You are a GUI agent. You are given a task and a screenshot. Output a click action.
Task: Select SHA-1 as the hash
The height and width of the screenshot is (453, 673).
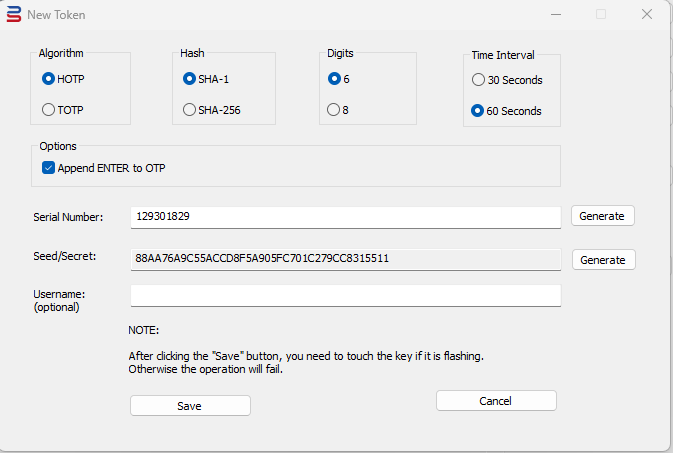(x=190, y=79)
